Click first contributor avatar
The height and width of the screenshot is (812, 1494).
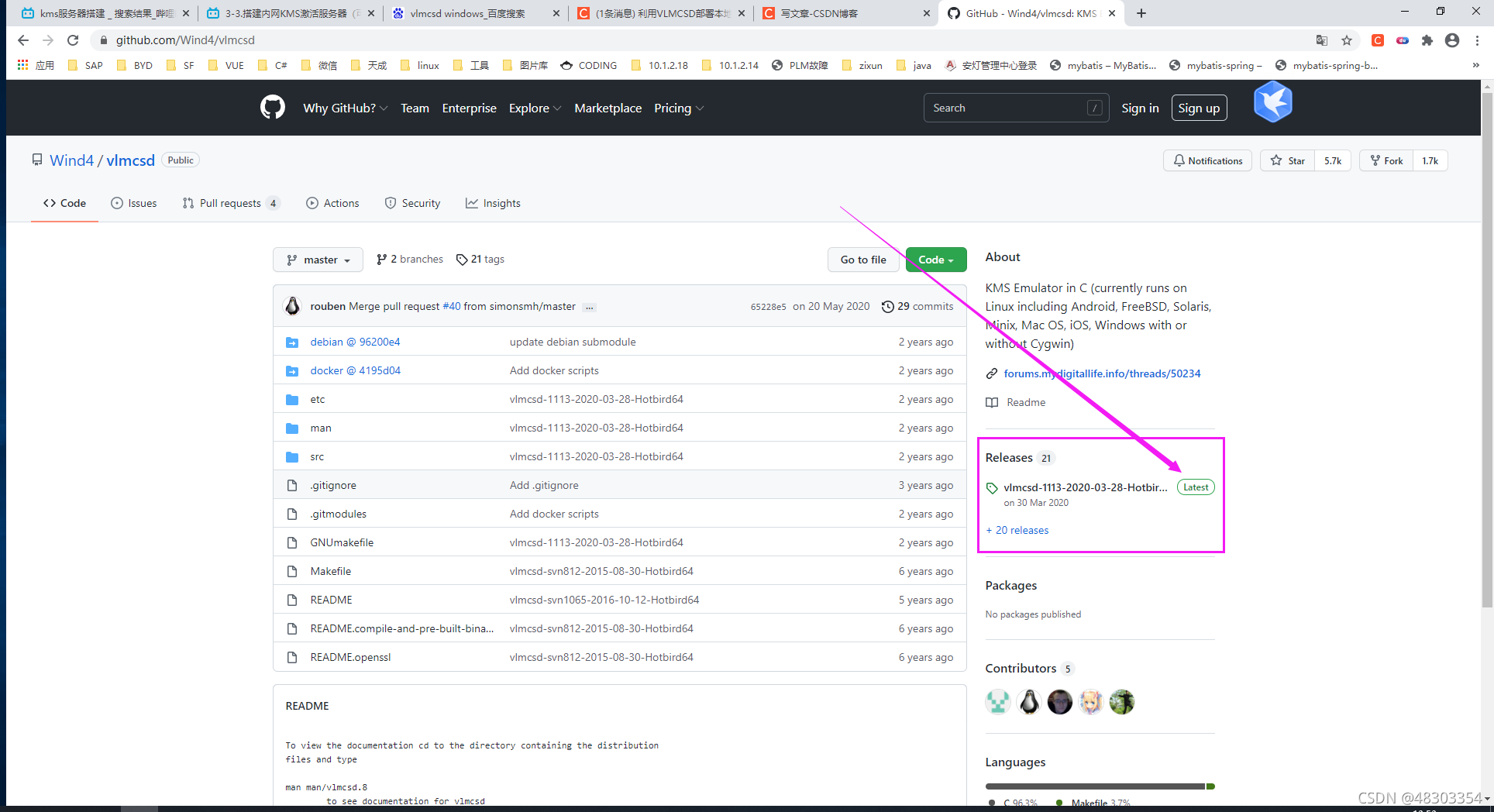tap(998, 702)
